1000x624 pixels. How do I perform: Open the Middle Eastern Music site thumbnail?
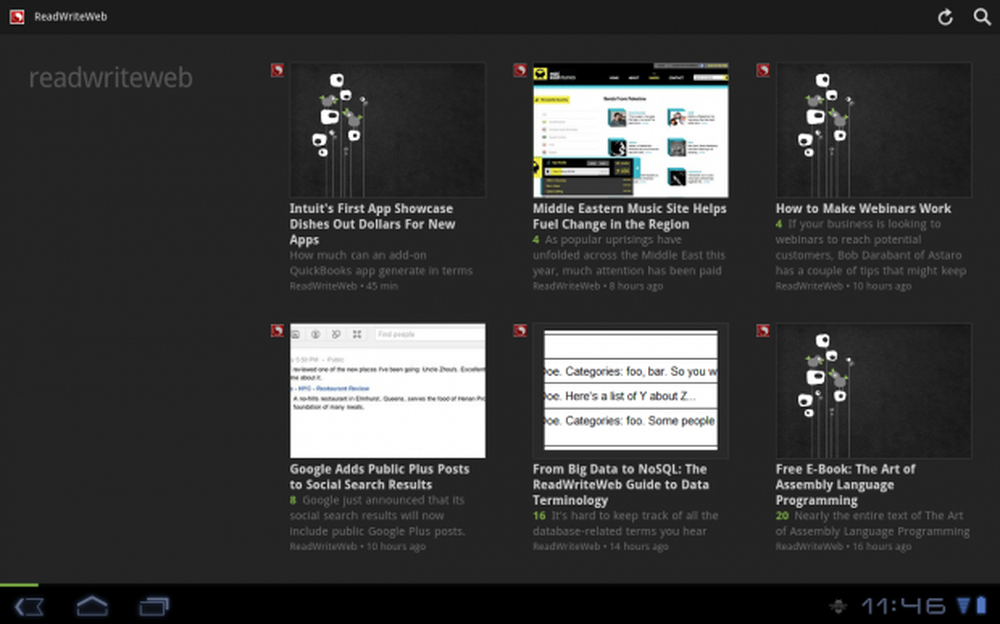click(x=631, y=130)
